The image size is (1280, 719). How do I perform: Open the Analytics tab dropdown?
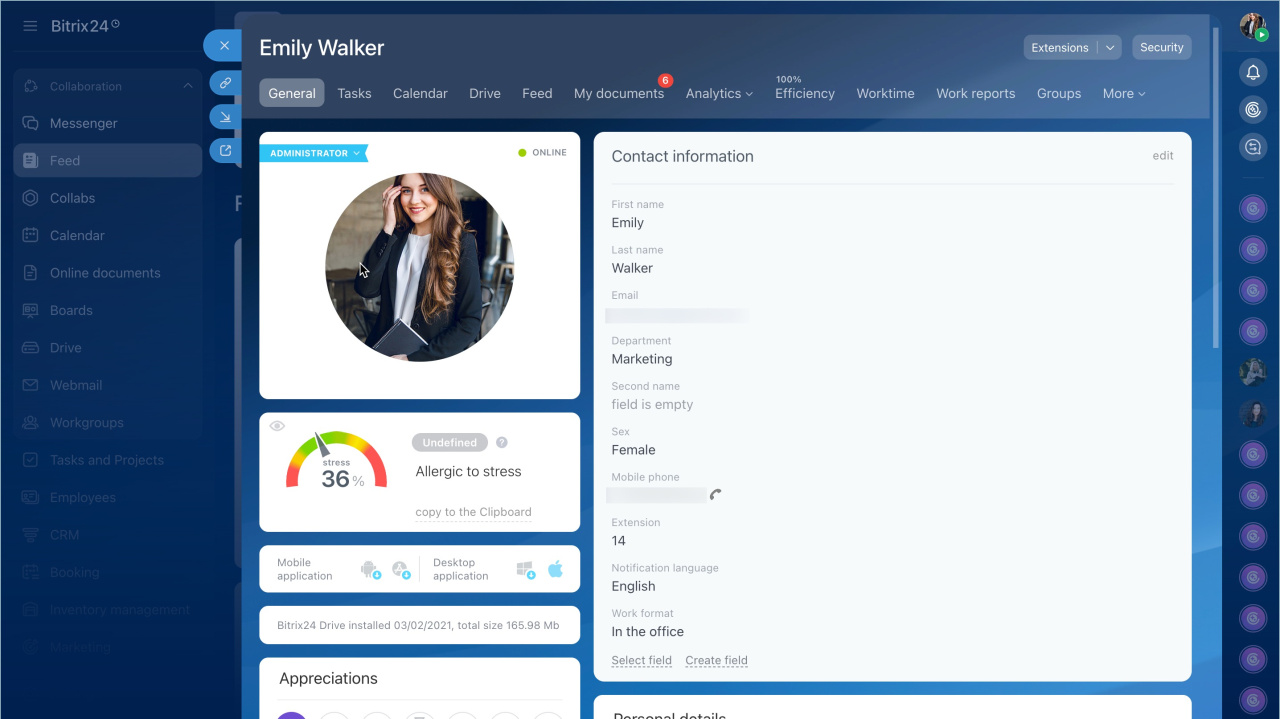pyautogui.click(x=719, y=93)
